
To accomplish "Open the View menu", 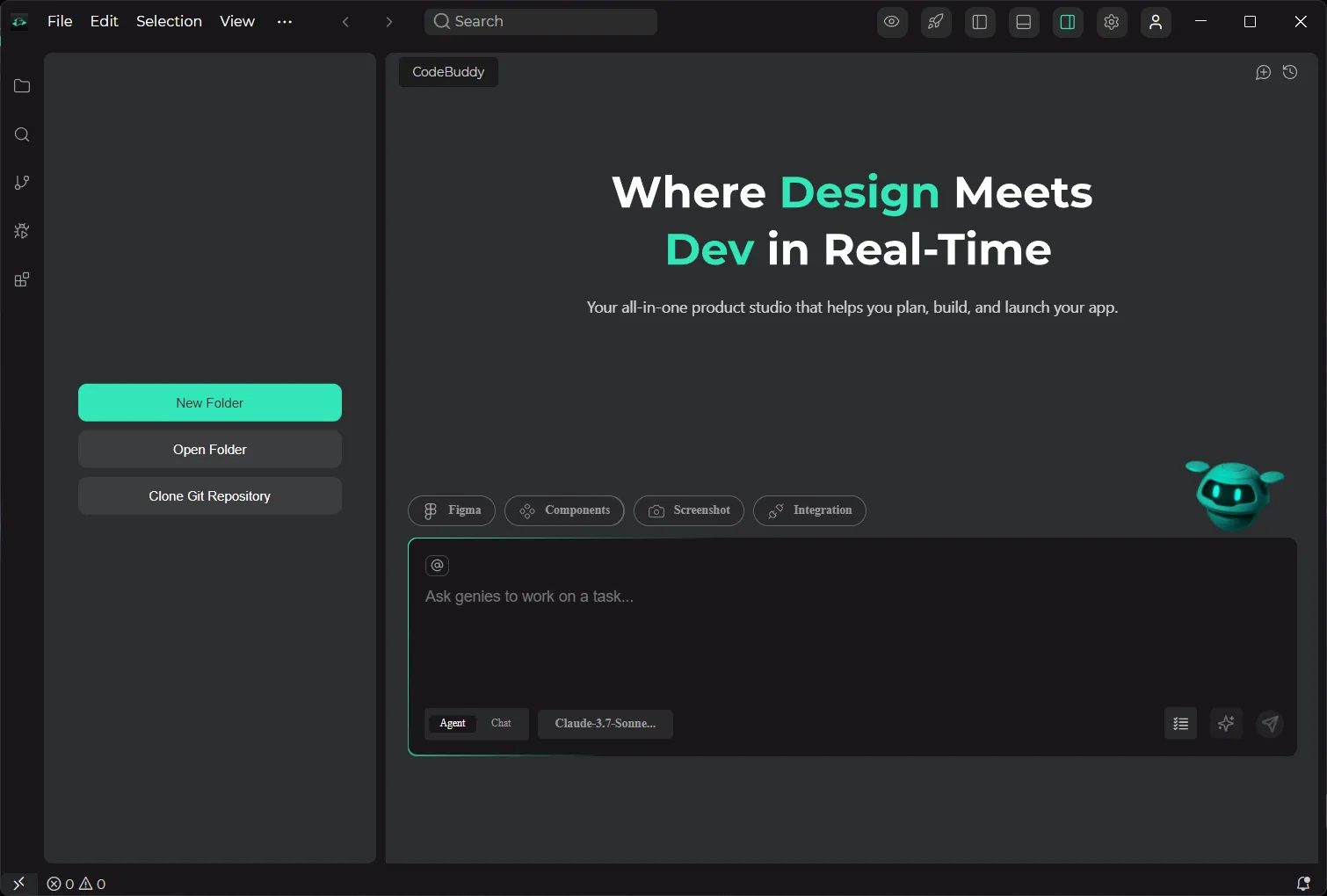I will pyautogui.click(x=236, y=21).
